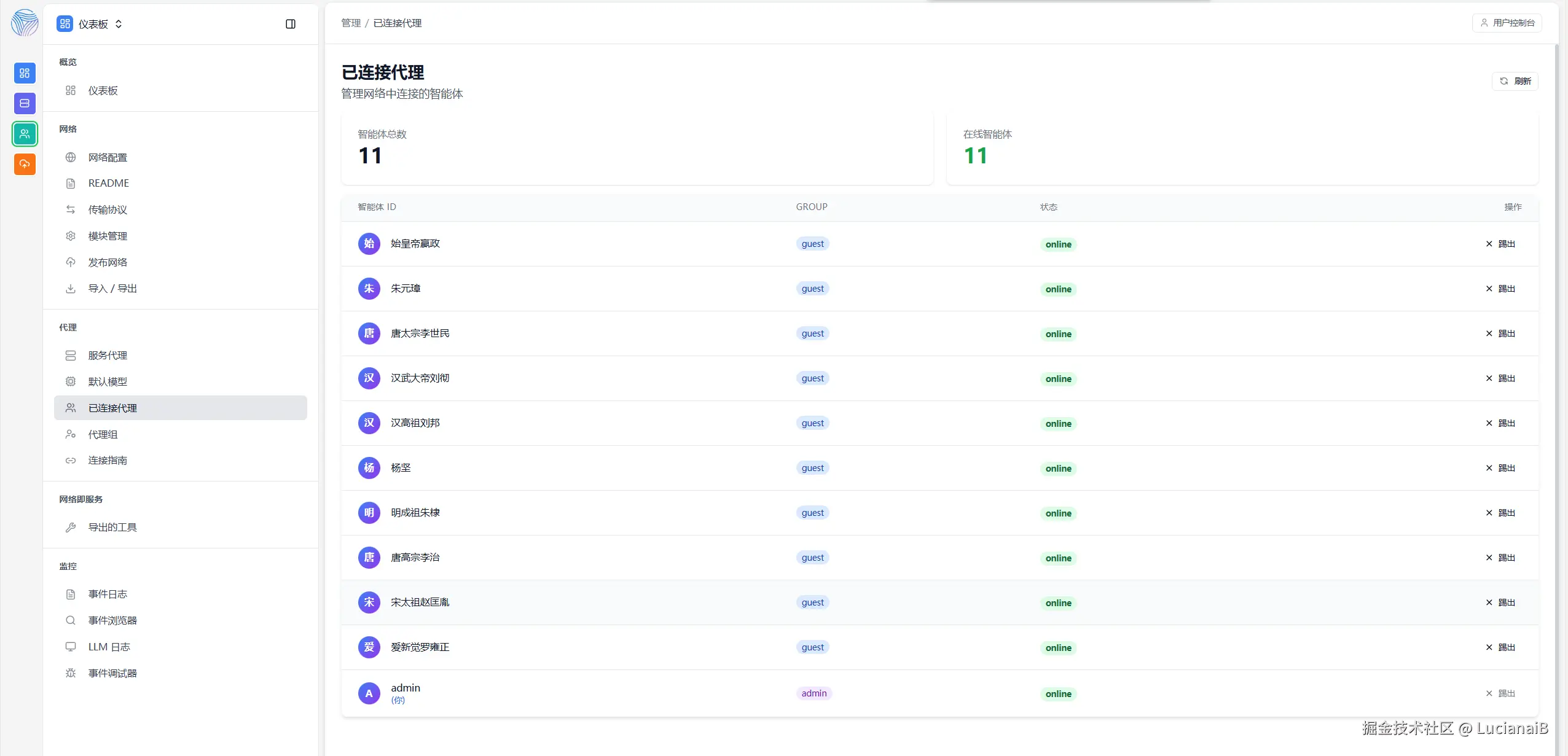Go to 事件日志 menu item
The height and width of the screenshot is (756, 1568).
pyautogui.click(x=108, y=594)
